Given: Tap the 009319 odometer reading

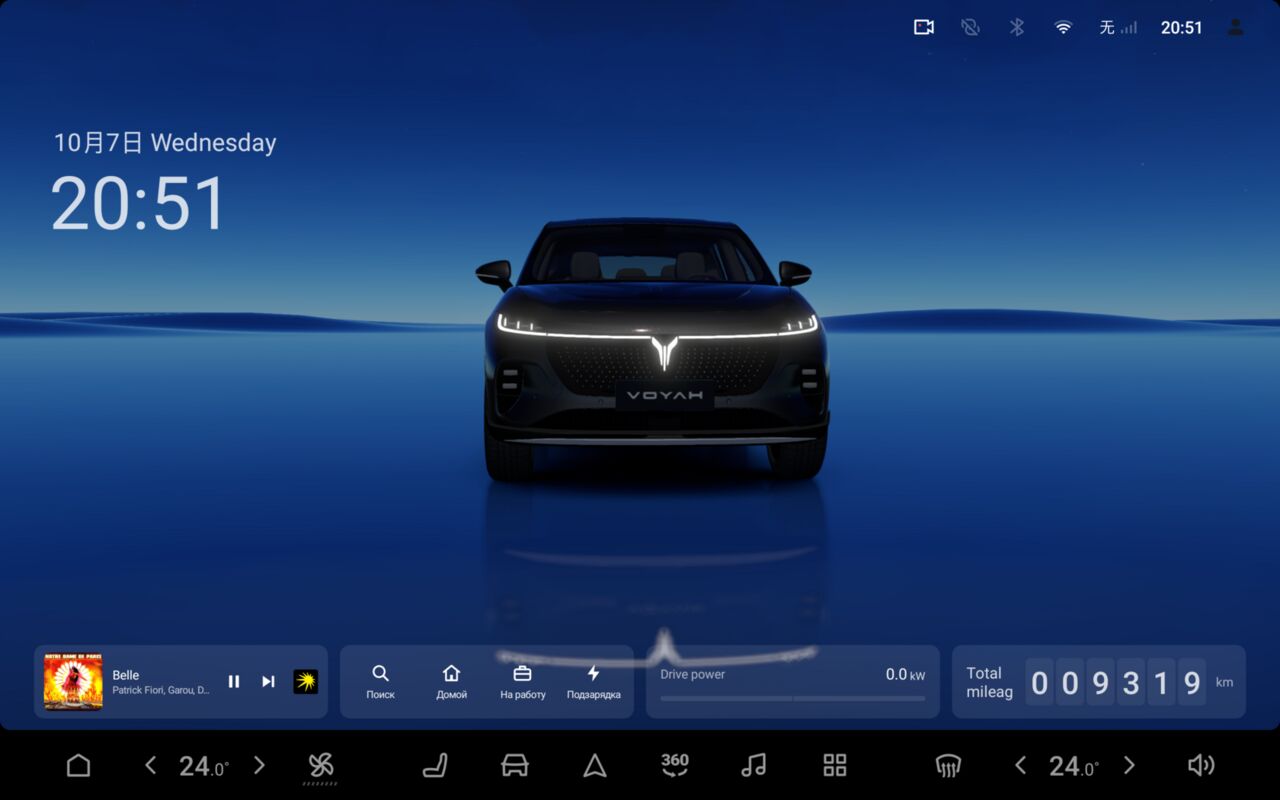Looking at the screenshot, I should 1115,682.
